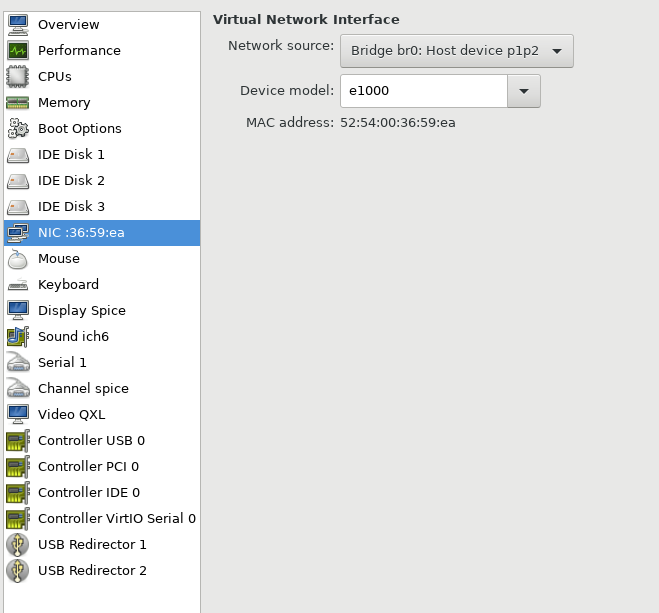Viewport: 659px width, 613px height.
Task: Click the Display Spice monitor icon
Action: tap(18, 311)
